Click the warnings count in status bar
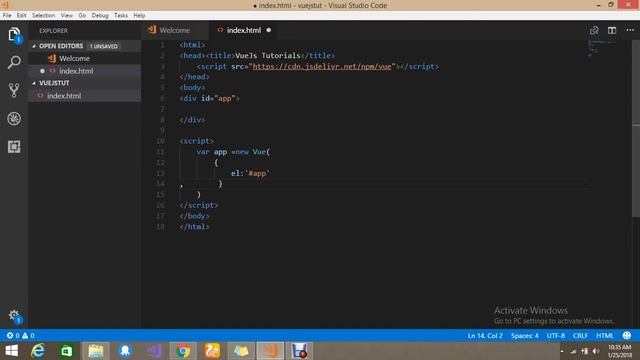Screen dimensions: 640x360 pyautogui.click(x=28, y=336)
